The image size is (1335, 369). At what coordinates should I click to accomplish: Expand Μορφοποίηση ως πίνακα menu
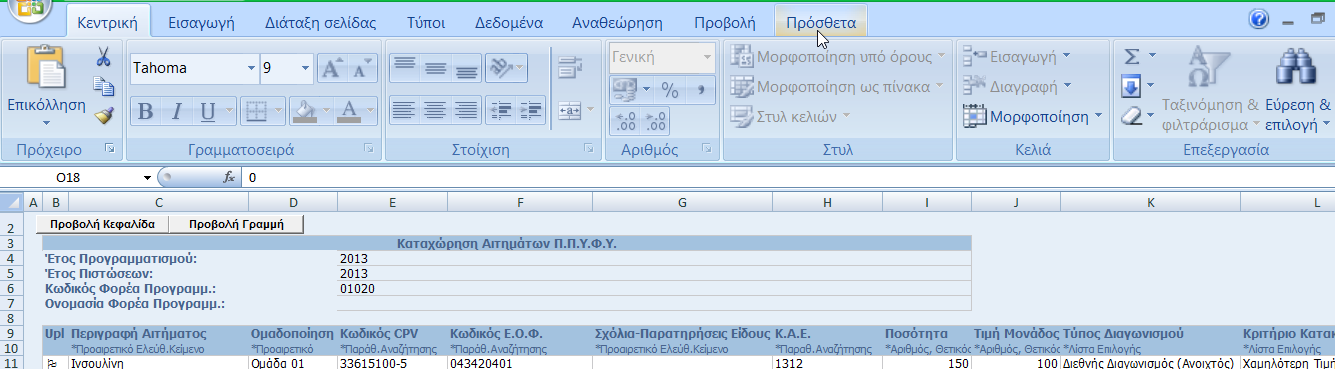point(838,86)
